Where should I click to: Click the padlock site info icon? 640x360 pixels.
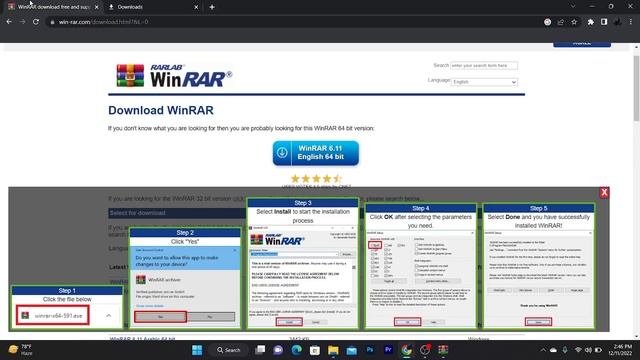click(x=52, y=22)
